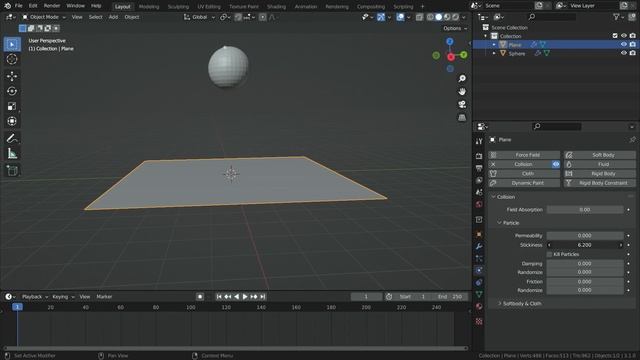The width and height of the screenshot is (640, 360).
Task: Open the Keying dropdown
Action: coord(63,297)
